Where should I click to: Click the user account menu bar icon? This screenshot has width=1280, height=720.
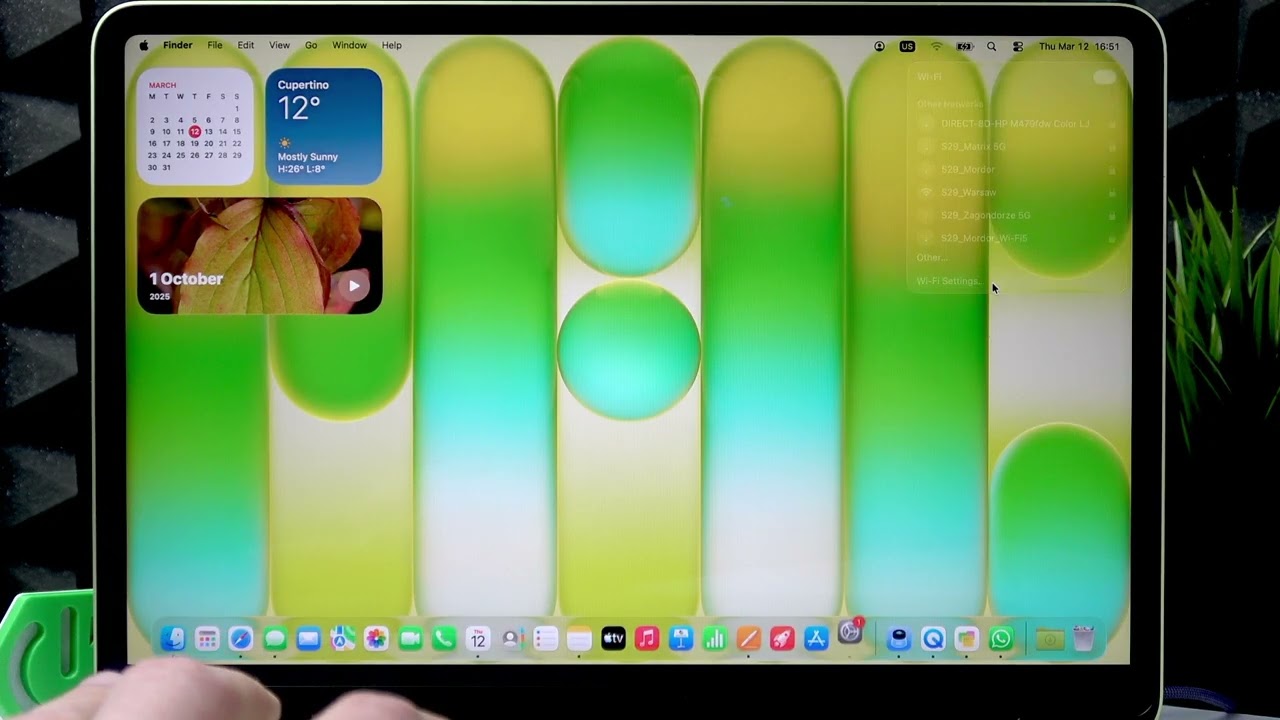pyautogui.click(x=879, y=46)
